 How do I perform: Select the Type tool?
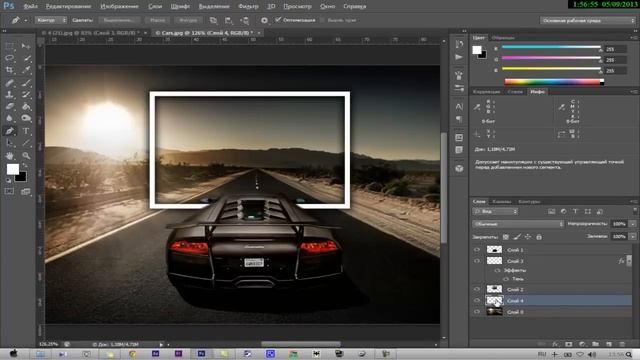(x=26, y=131)
